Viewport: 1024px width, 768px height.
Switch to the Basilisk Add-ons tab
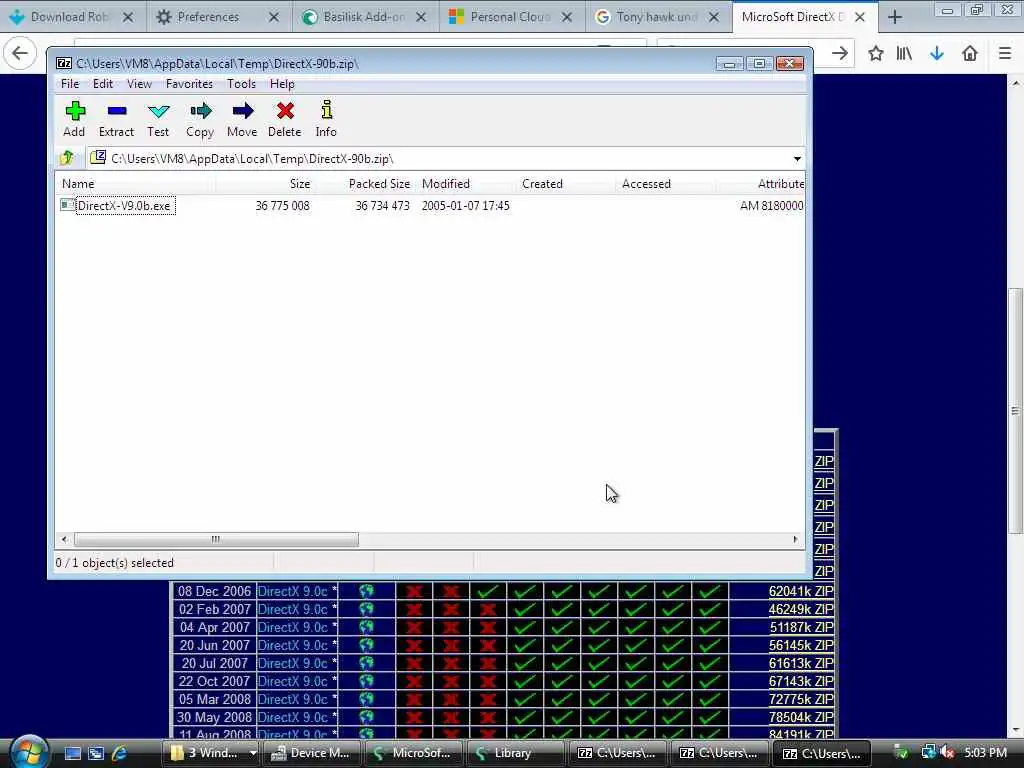[364, 17]
